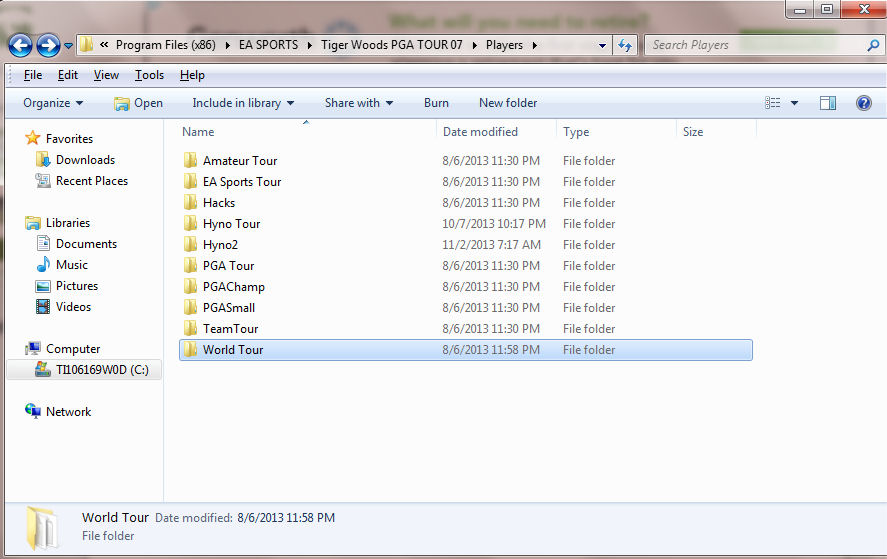
Task: Open the Tools menu
Action: (x=149, y=75)
